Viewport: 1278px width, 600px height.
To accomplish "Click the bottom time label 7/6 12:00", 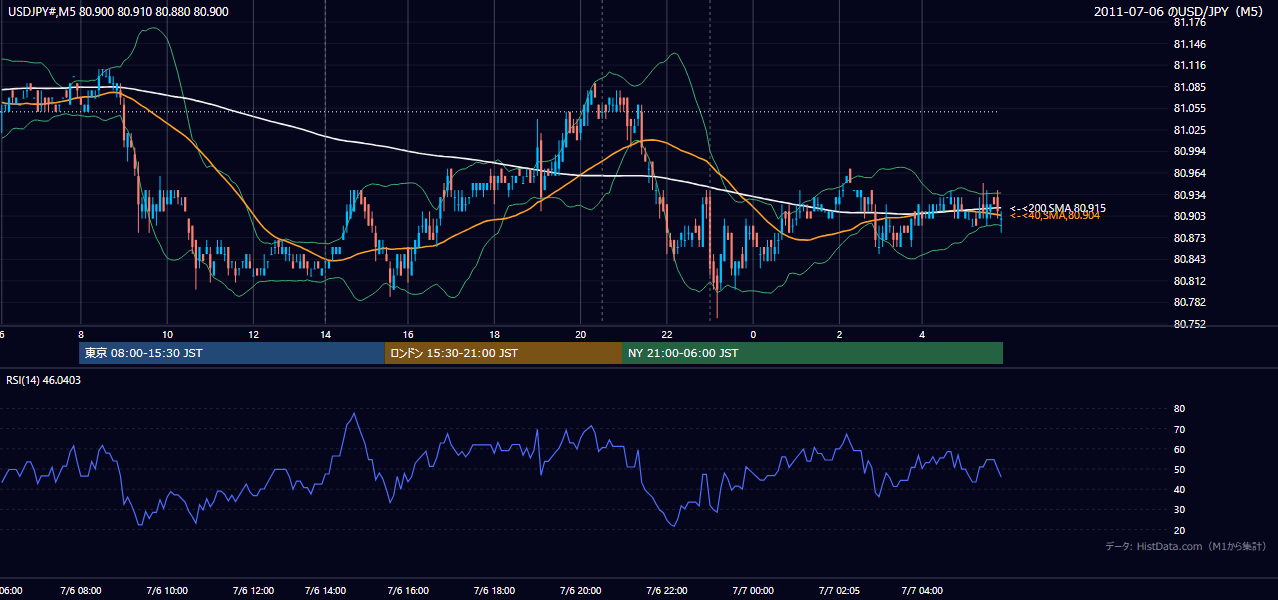I will 253,591.
